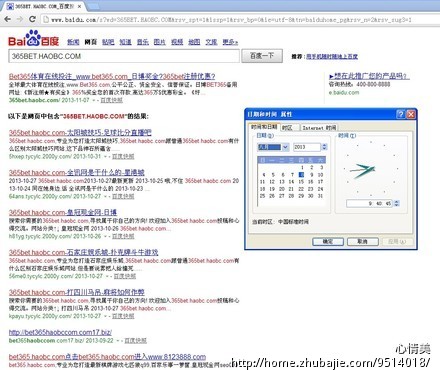Click the OK (确定) button in dialog
Image resolution: width=440 pixels, height=370 pixels.
328,241
